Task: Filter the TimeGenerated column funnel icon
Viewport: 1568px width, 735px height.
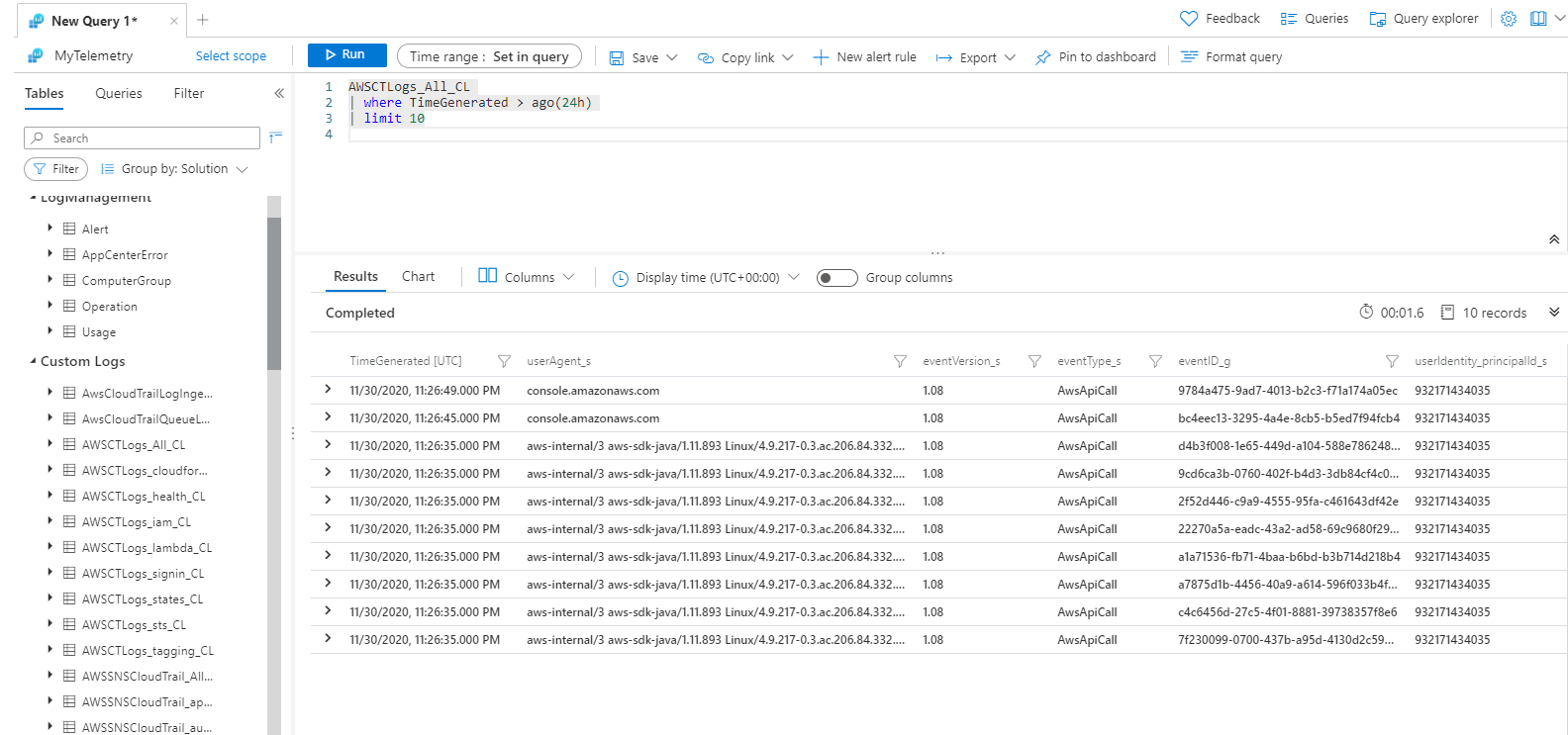Action: 504,361
